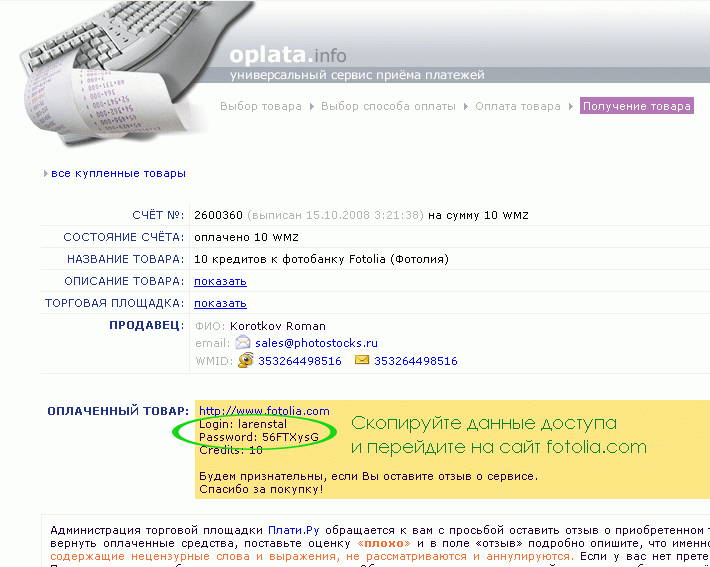Open the http://www.fotolia.com link
Viewport: 710px width, 567px height.
pos(264,411)
